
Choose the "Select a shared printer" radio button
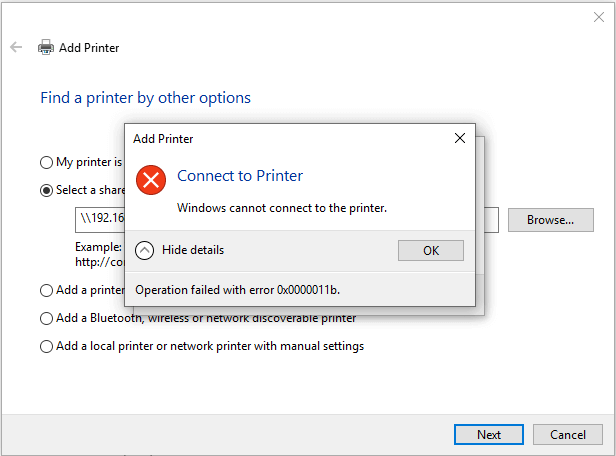(46, 190)
